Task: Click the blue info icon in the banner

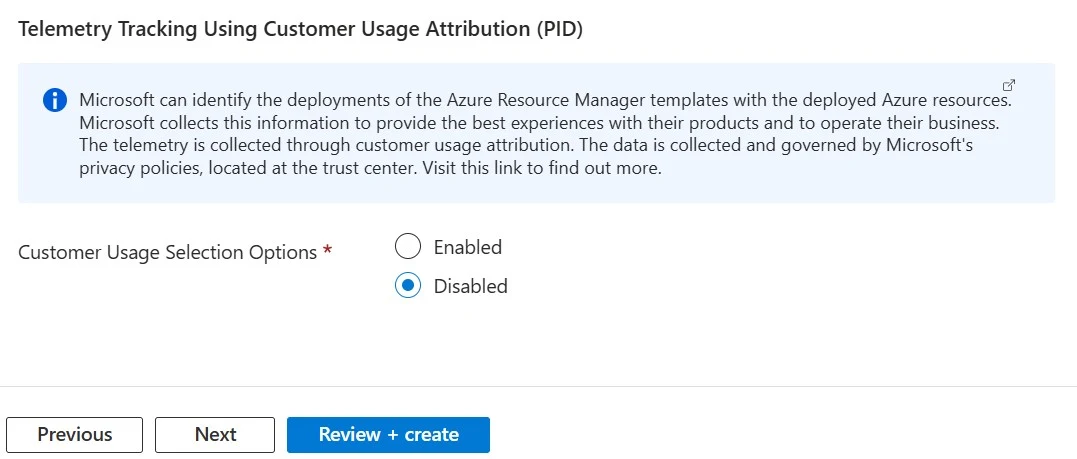Action: pyautogui.click(x=54, y=101)
